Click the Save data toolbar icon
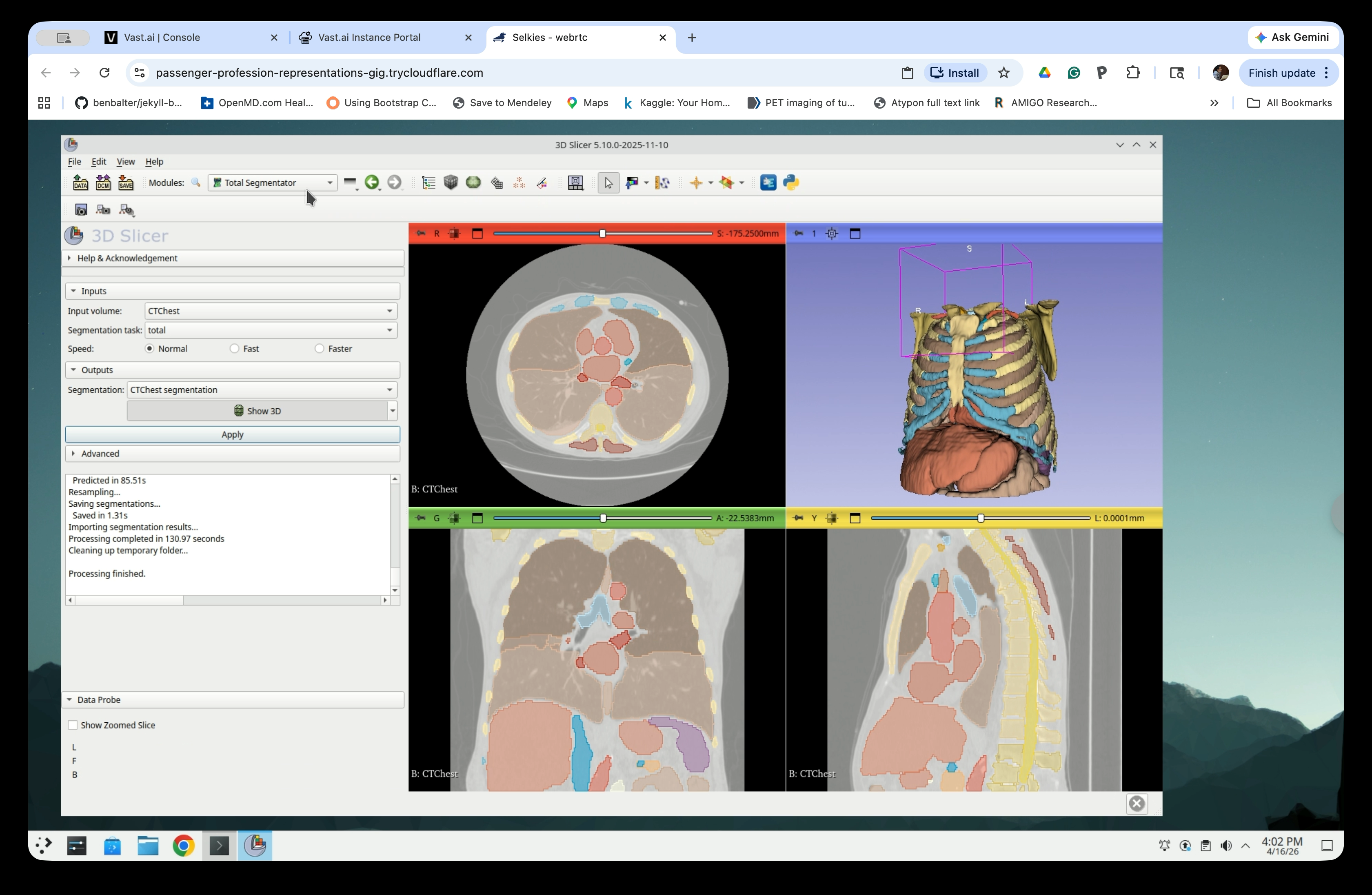 tap(126, 183)
